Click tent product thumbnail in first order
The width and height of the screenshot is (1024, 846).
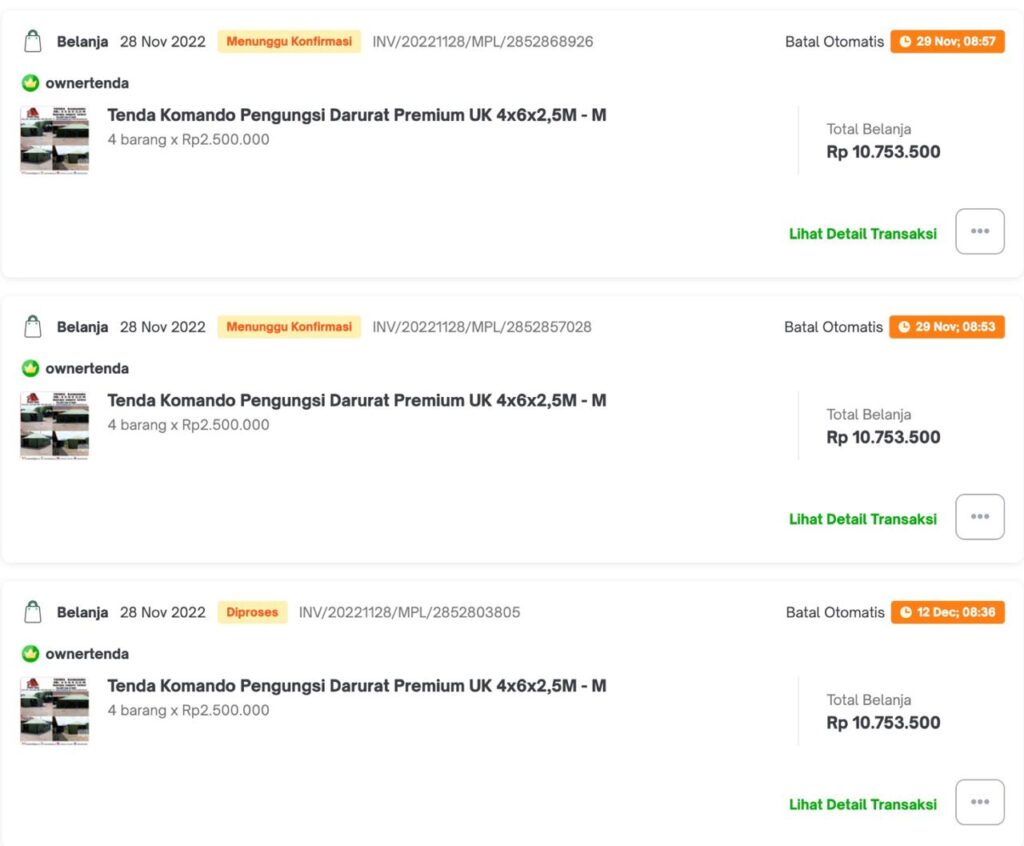pos(55,140)
